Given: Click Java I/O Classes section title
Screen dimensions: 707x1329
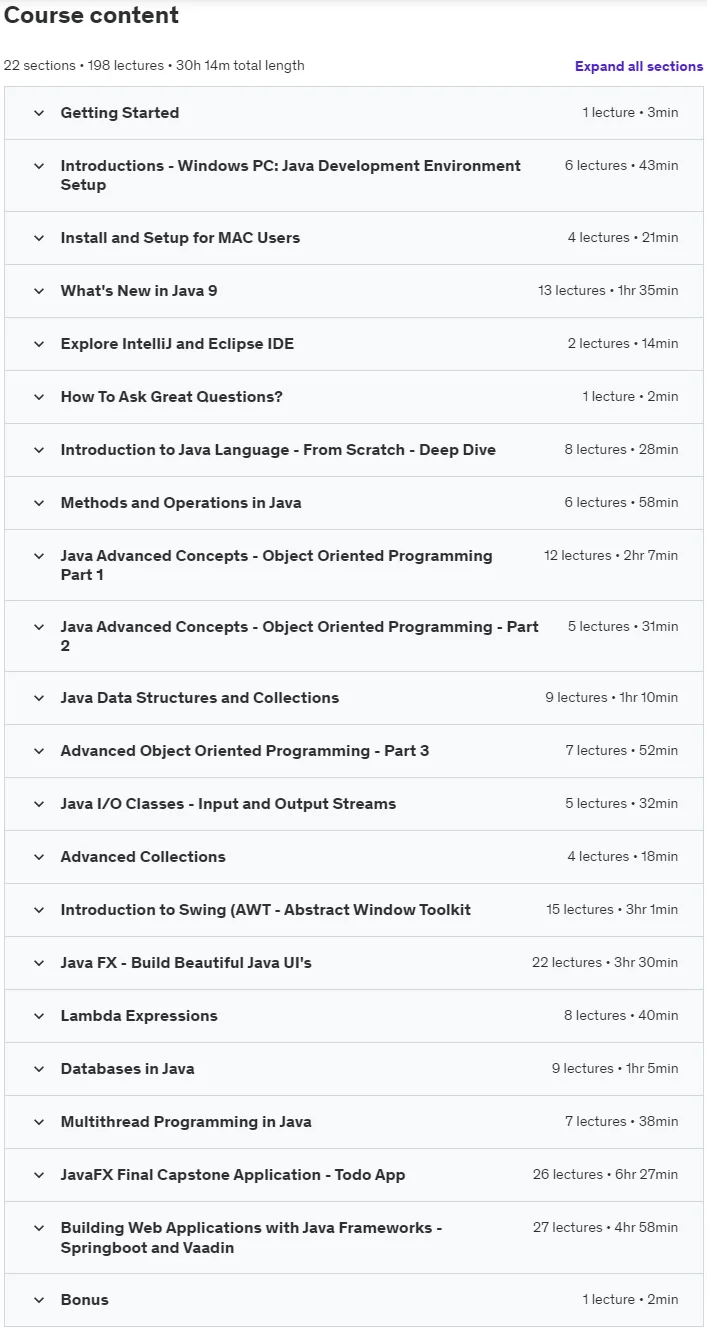Looking at the screenshot, I should point(228,804).
